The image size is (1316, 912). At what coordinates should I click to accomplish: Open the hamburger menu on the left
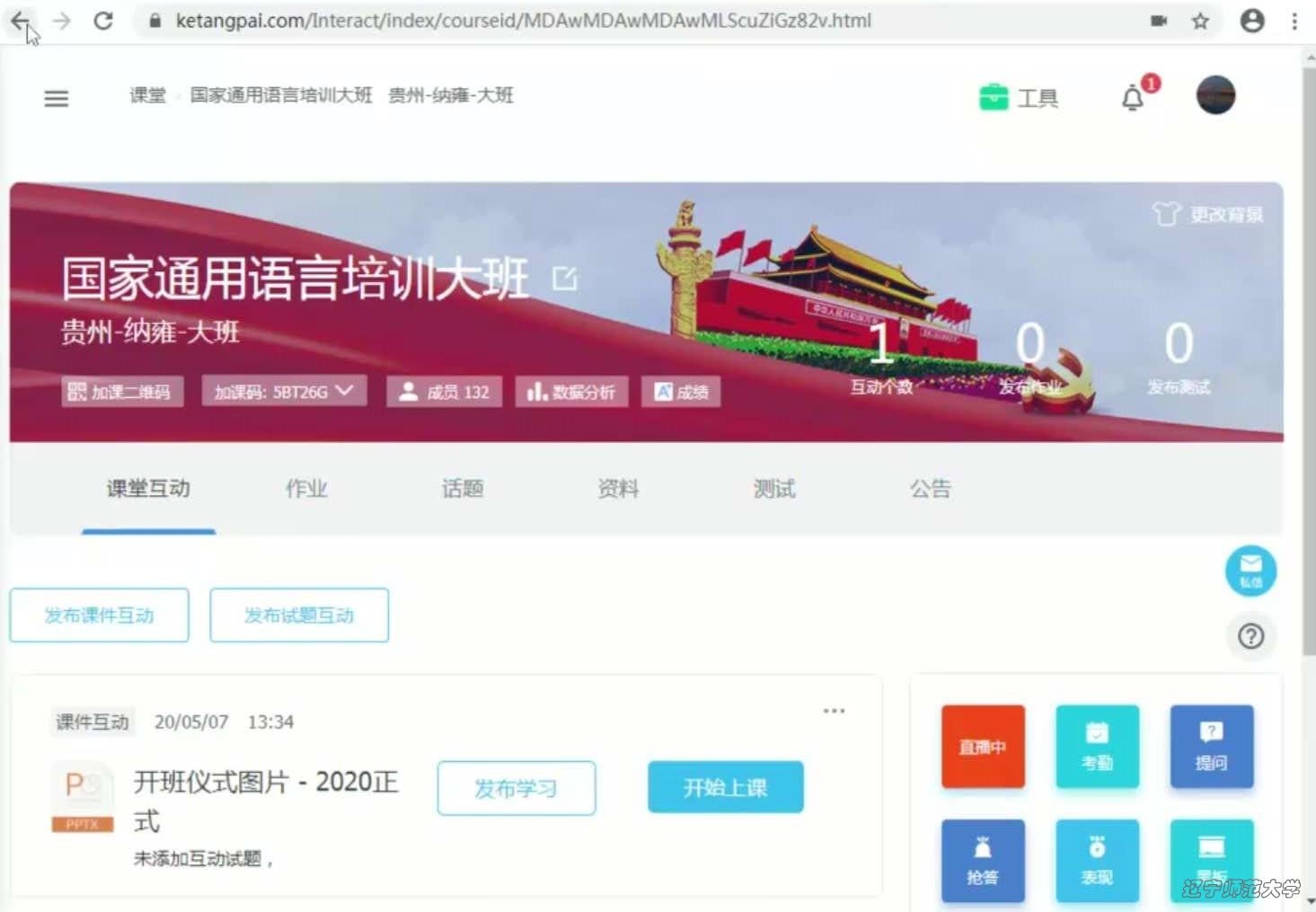(x=56, y=98)
